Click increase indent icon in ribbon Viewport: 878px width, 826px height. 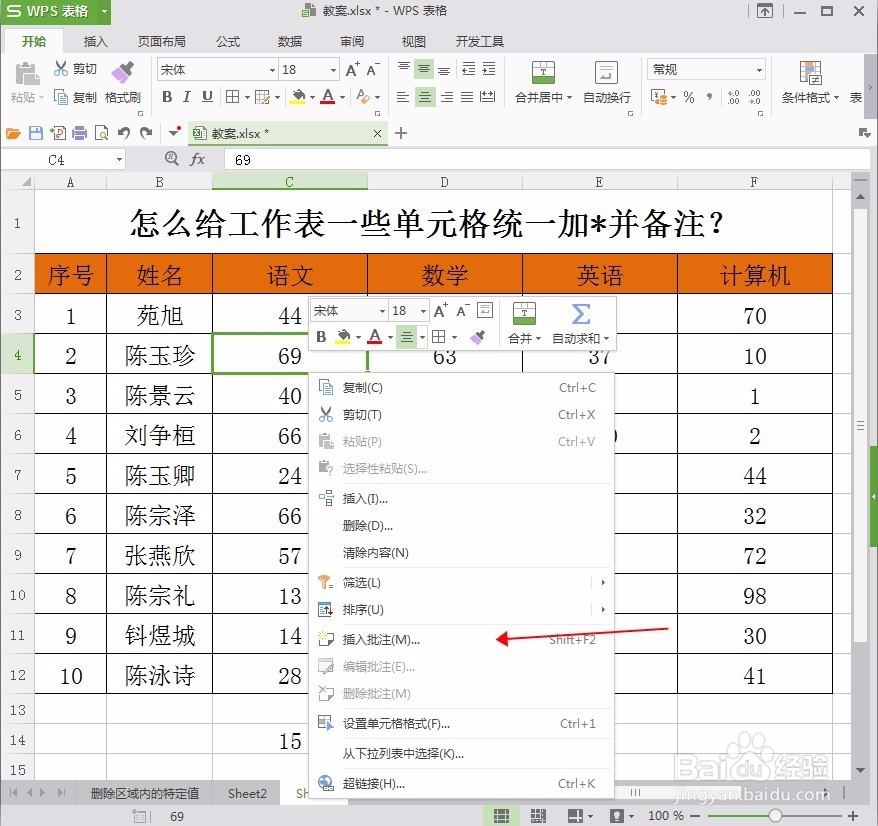488,69
